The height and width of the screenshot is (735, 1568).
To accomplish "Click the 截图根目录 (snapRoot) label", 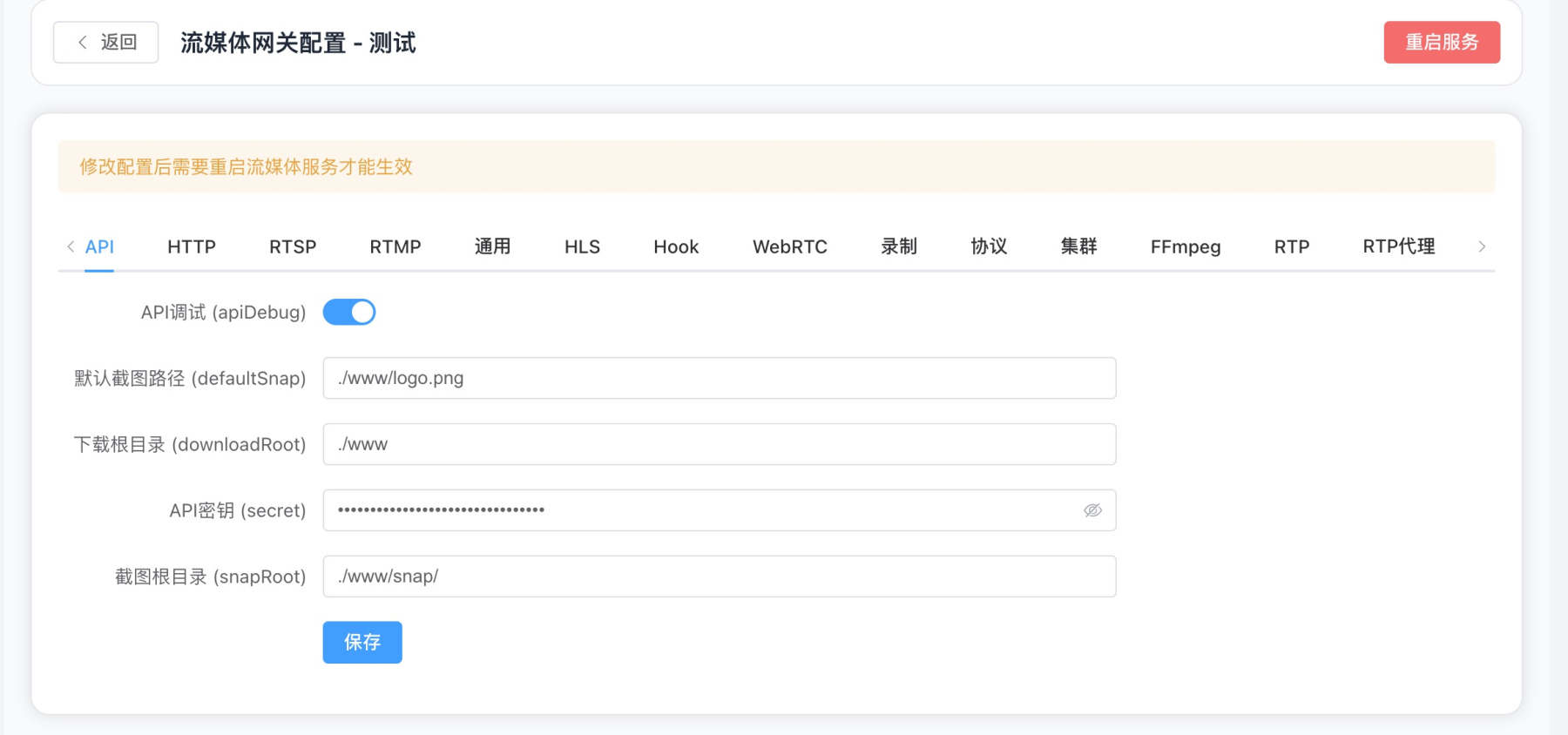I will (x=210, y=577).
